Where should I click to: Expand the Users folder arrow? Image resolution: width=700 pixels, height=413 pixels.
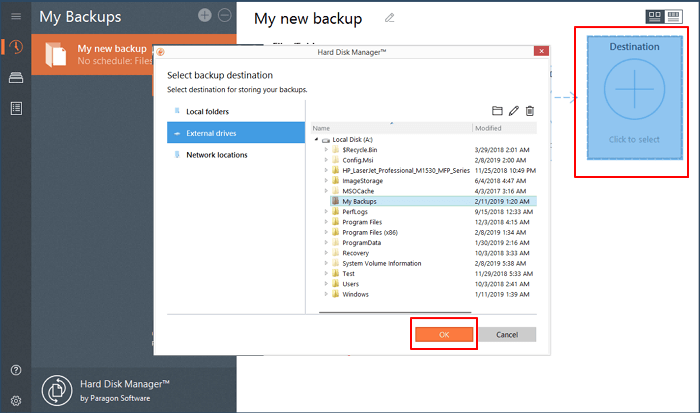[325, 284]
